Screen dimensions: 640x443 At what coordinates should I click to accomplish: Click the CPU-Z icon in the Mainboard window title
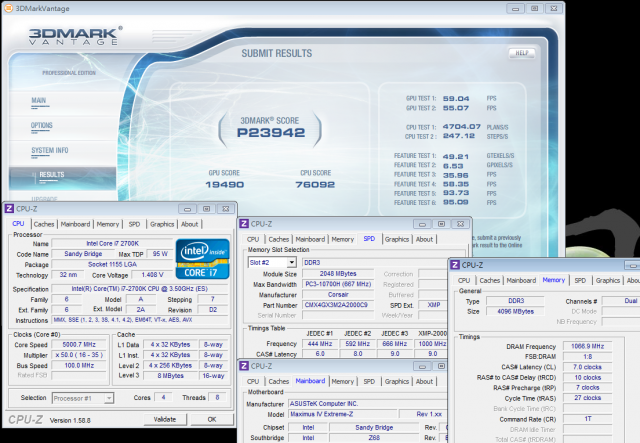pyautogui.click(x=244, y=366)
